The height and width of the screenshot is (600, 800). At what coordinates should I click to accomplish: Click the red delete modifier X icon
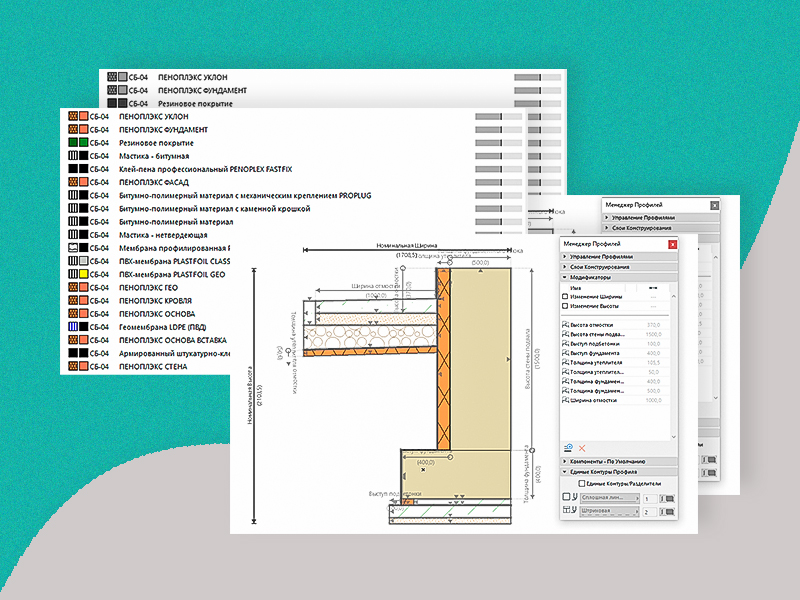coord(582,447)
